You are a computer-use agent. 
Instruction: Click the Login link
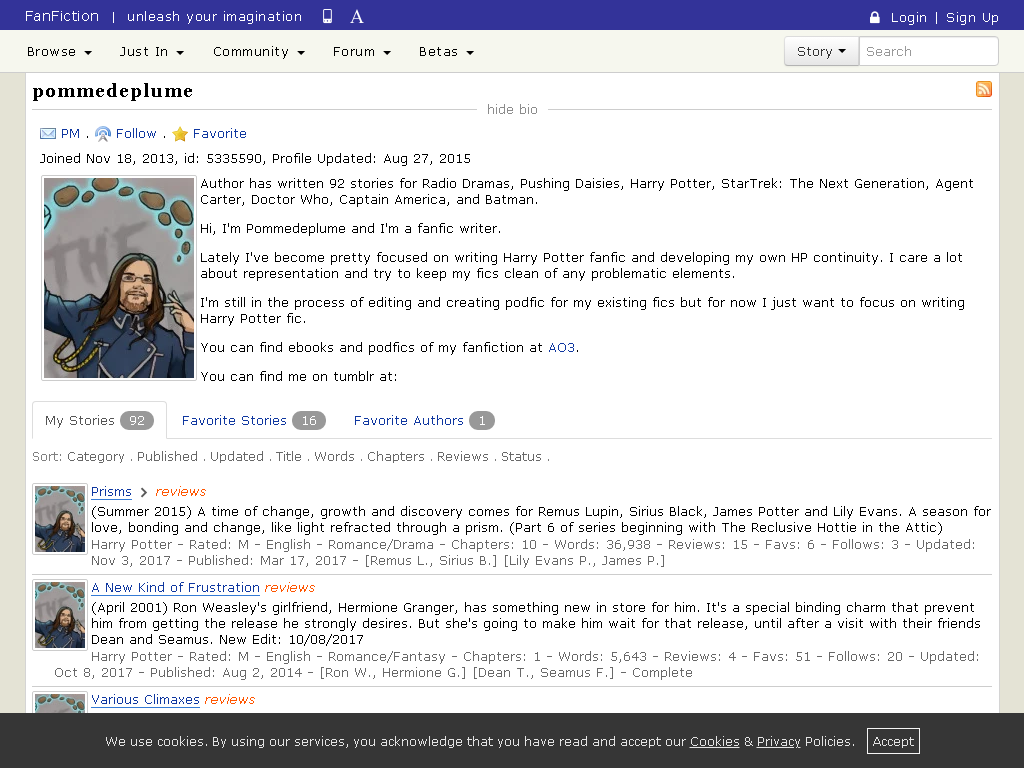(908, 18)
